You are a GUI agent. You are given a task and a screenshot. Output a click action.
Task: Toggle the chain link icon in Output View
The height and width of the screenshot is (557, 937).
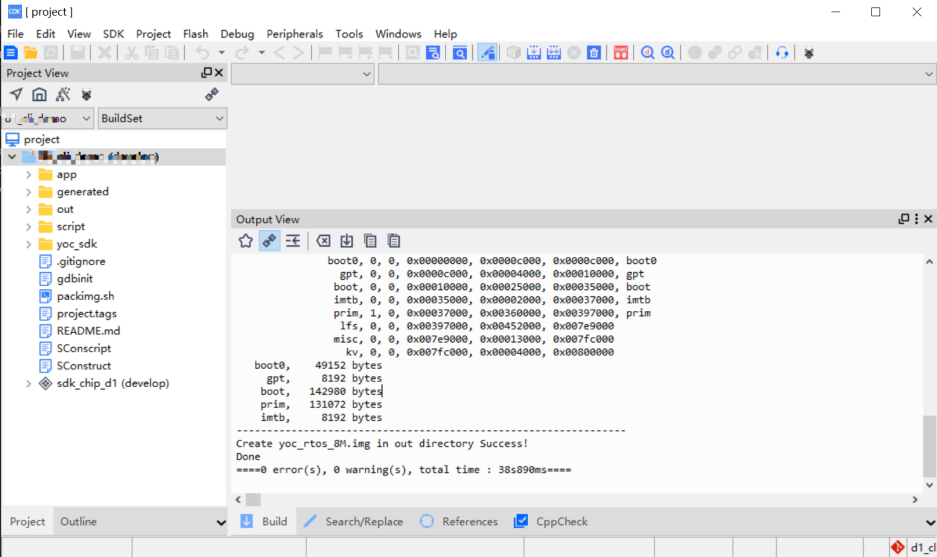point(270,241)
